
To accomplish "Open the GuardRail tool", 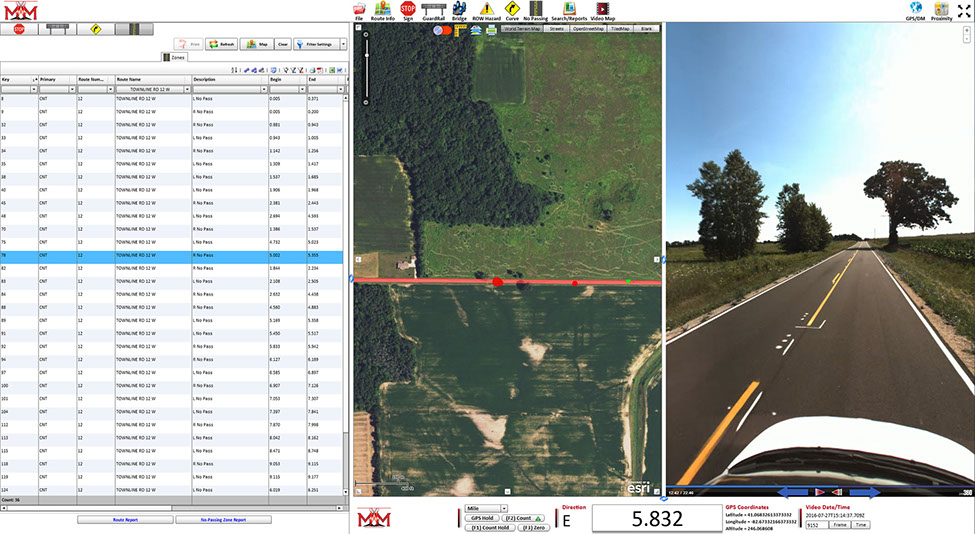I will (434, 10).
